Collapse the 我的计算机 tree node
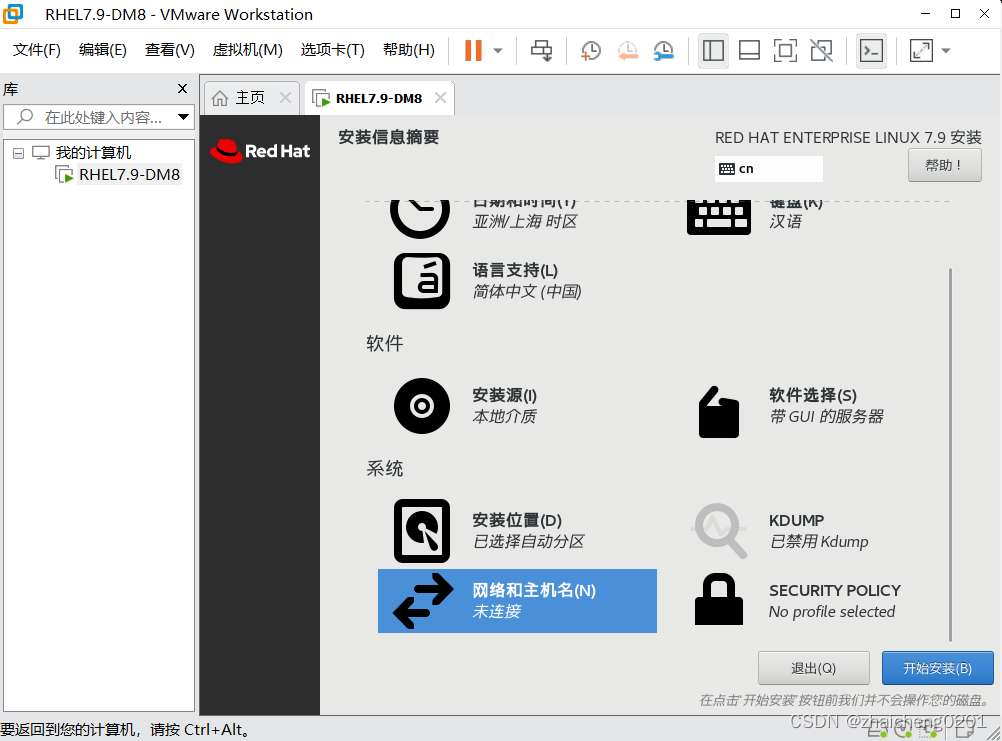 [19, 153]
